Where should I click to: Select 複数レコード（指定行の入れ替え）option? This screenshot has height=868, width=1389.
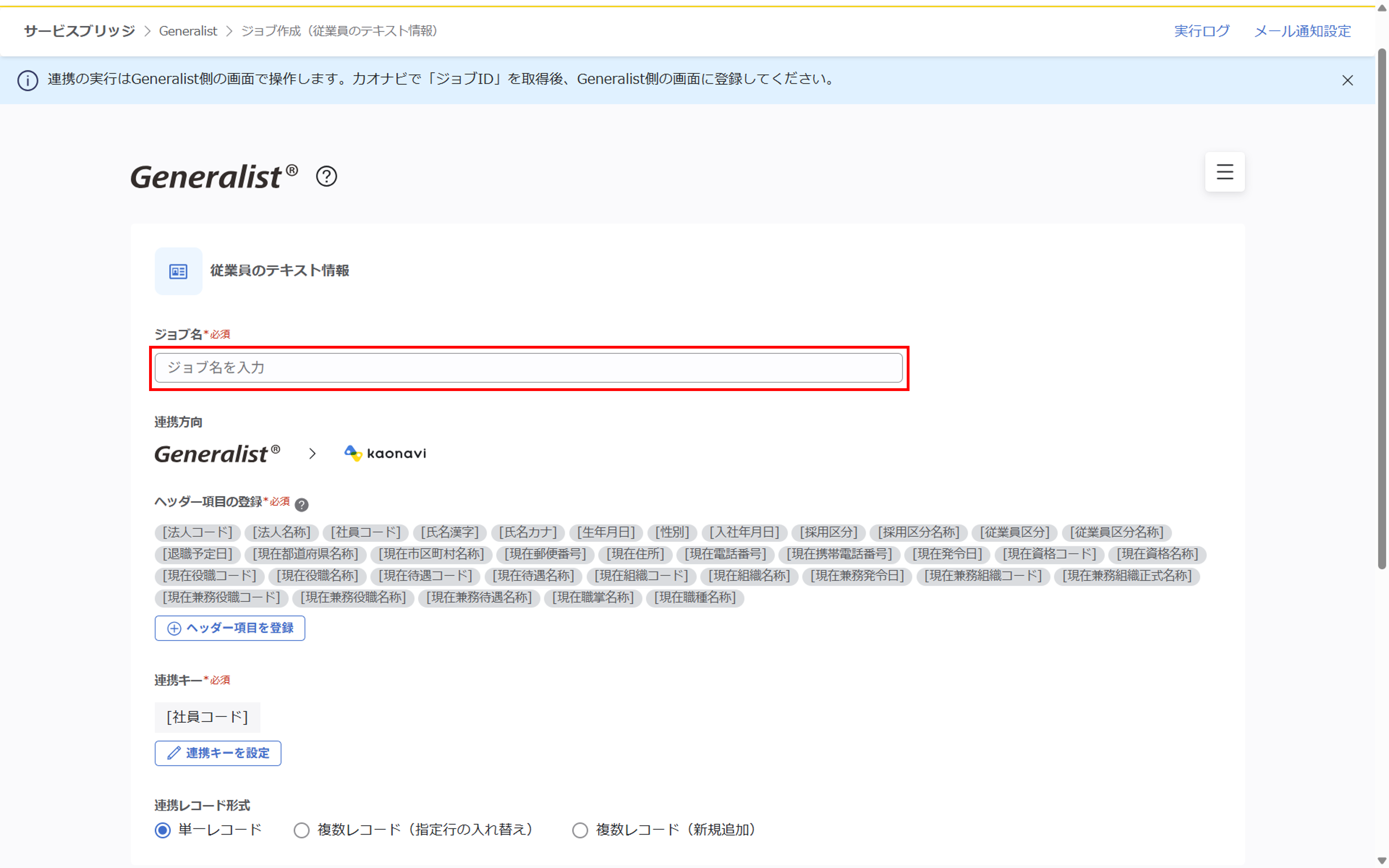(302, 830)
